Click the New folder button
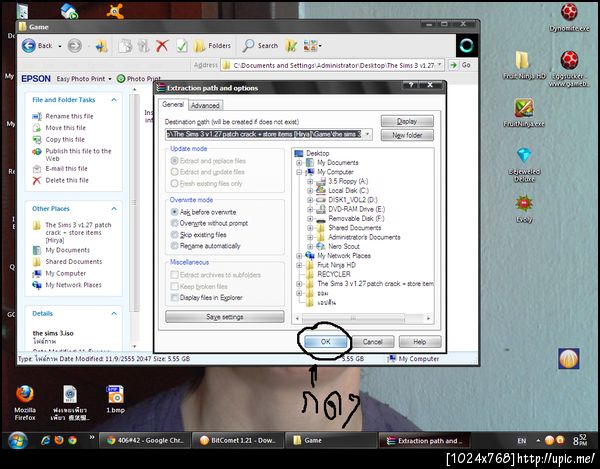The image size is (600, 469). (x=407, y=135)
